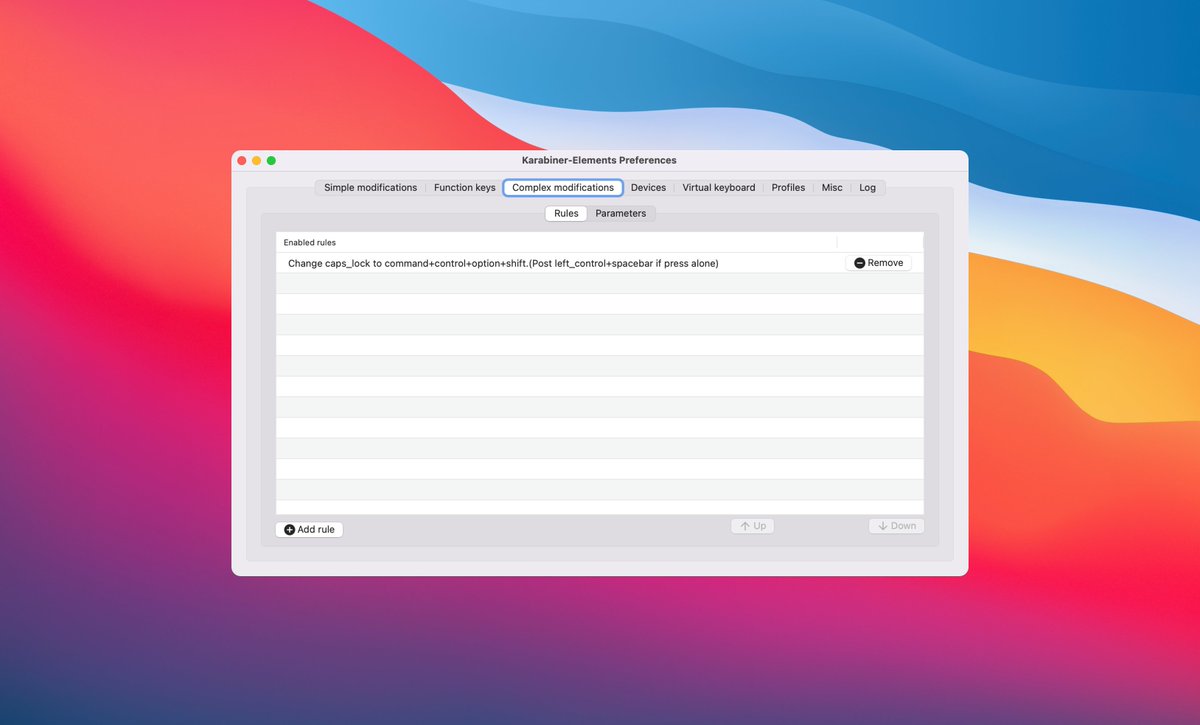
Task: Switch to the Parameters sub-tab
Action: click(x=621, y=213)
